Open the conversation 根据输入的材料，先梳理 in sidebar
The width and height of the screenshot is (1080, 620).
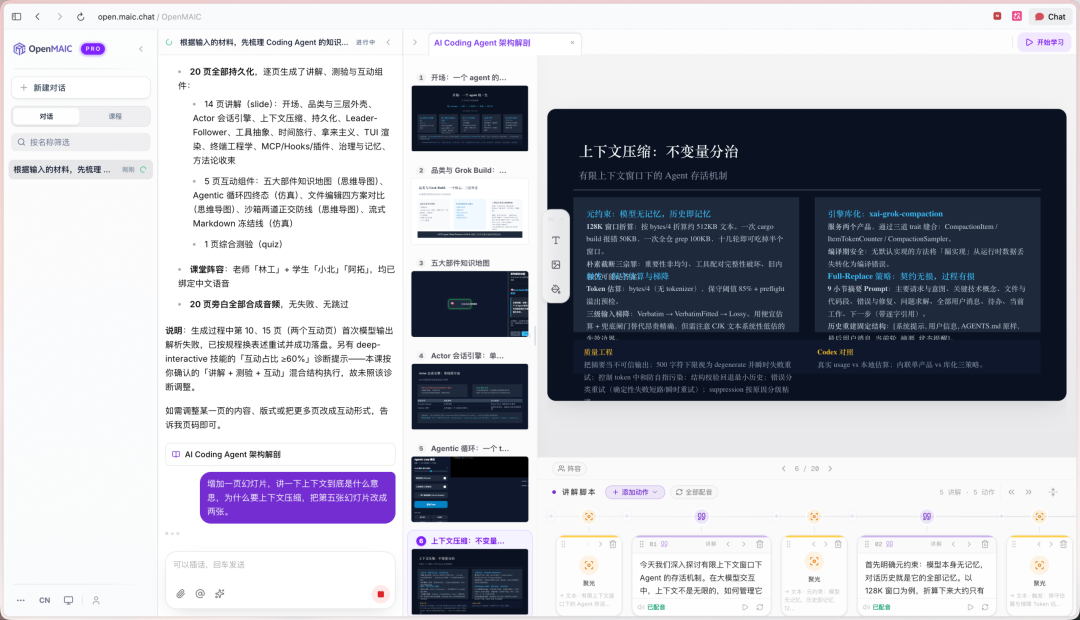[x=81, y=169]
